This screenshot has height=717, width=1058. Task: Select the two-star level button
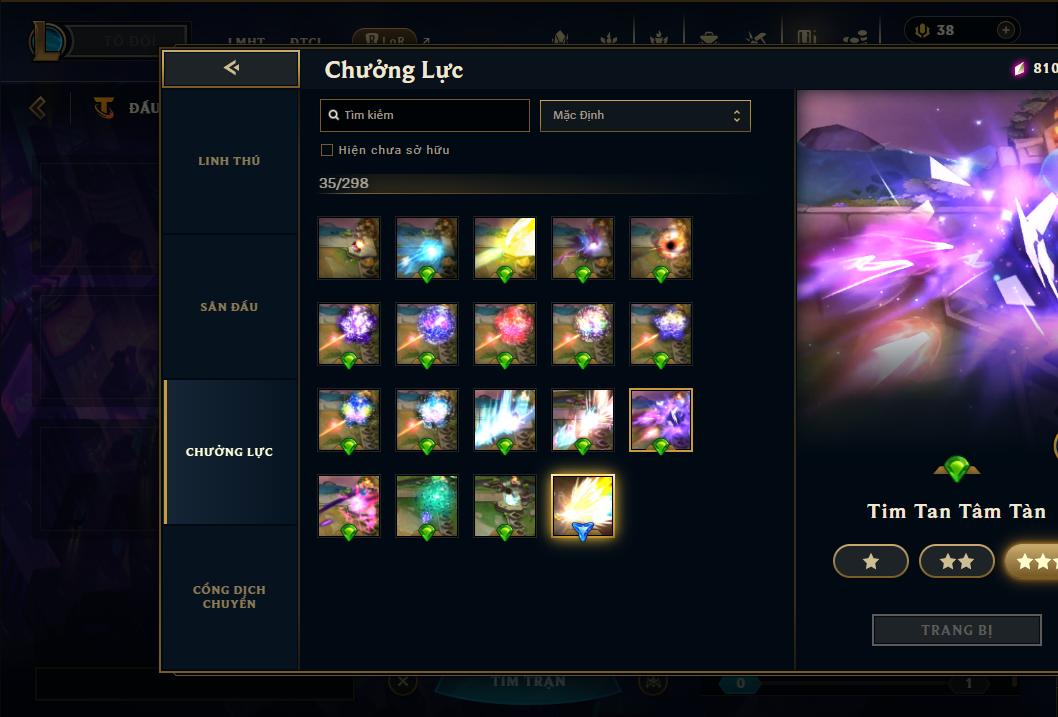(x=956, y=561)
